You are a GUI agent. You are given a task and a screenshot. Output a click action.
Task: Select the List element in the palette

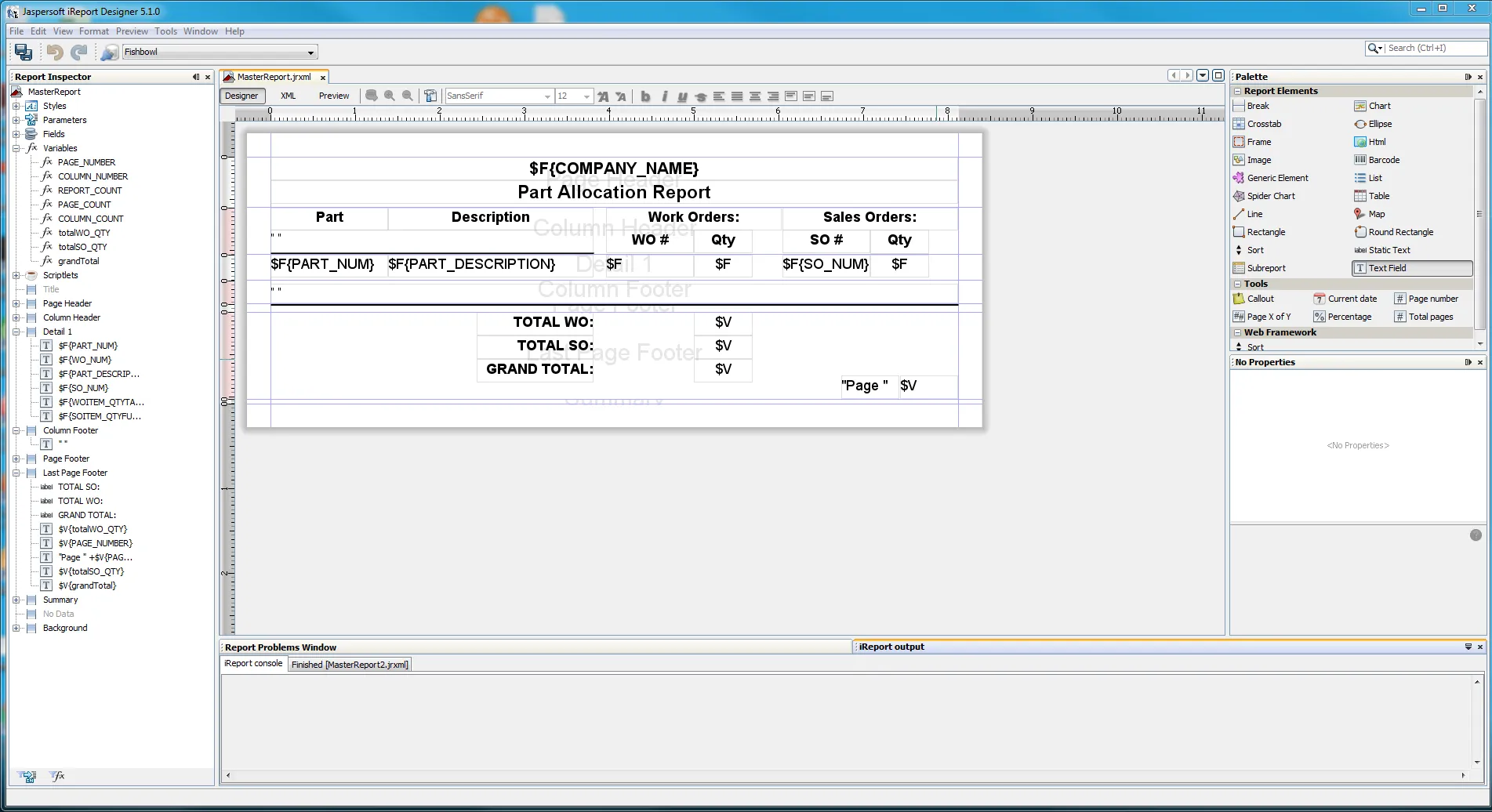[1368, 178]
